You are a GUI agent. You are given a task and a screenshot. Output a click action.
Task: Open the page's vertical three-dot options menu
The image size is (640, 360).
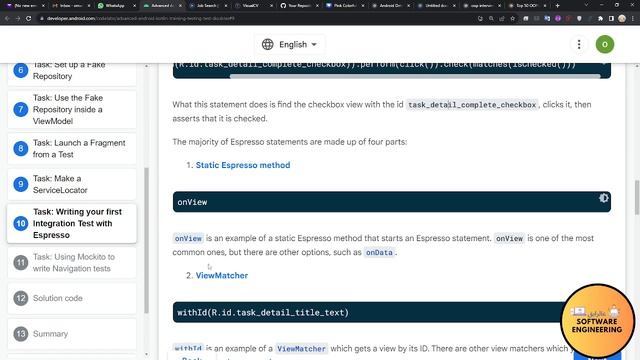pyautogui.click(x=579, y=44)
